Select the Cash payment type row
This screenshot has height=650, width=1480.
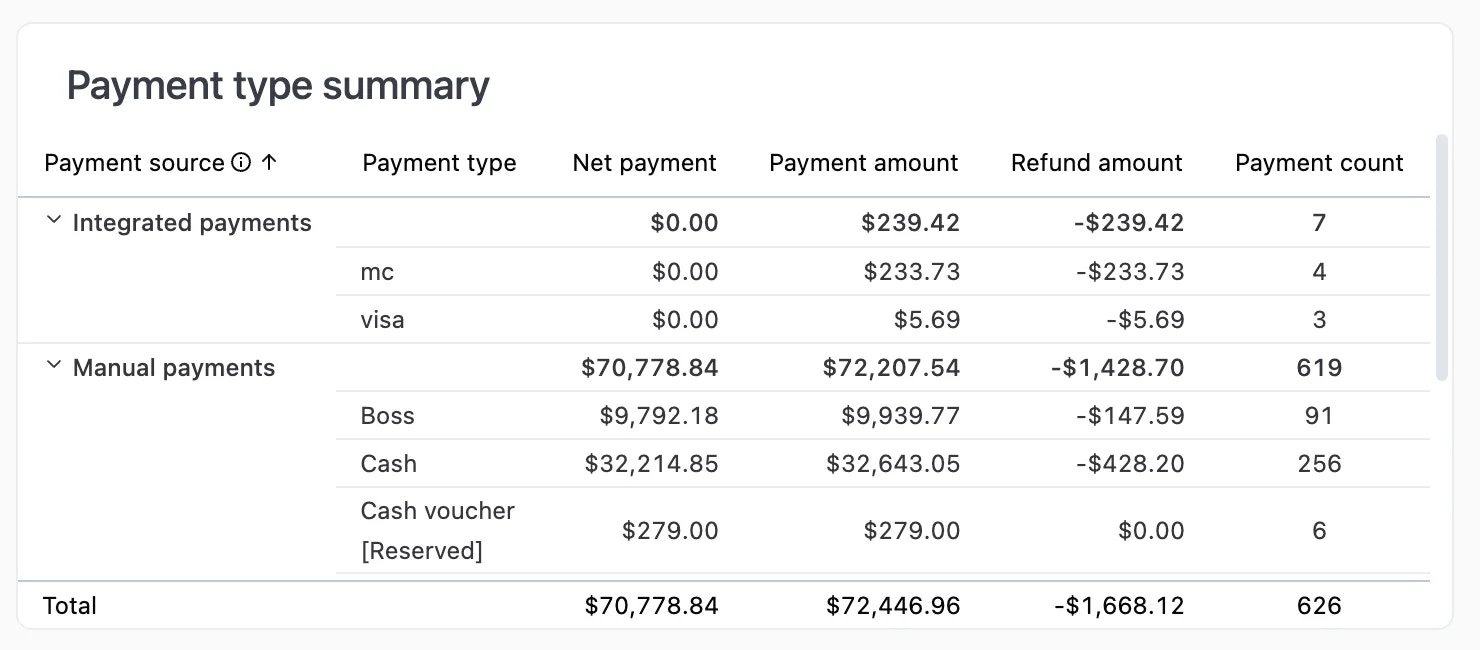pyautogui.click(x=388, y=463)
